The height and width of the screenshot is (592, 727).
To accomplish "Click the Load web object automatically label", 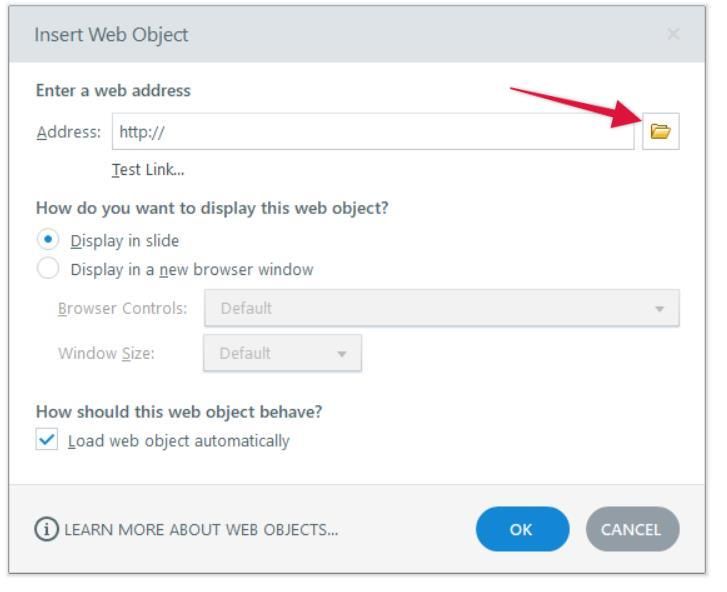I will click(178, 440).
